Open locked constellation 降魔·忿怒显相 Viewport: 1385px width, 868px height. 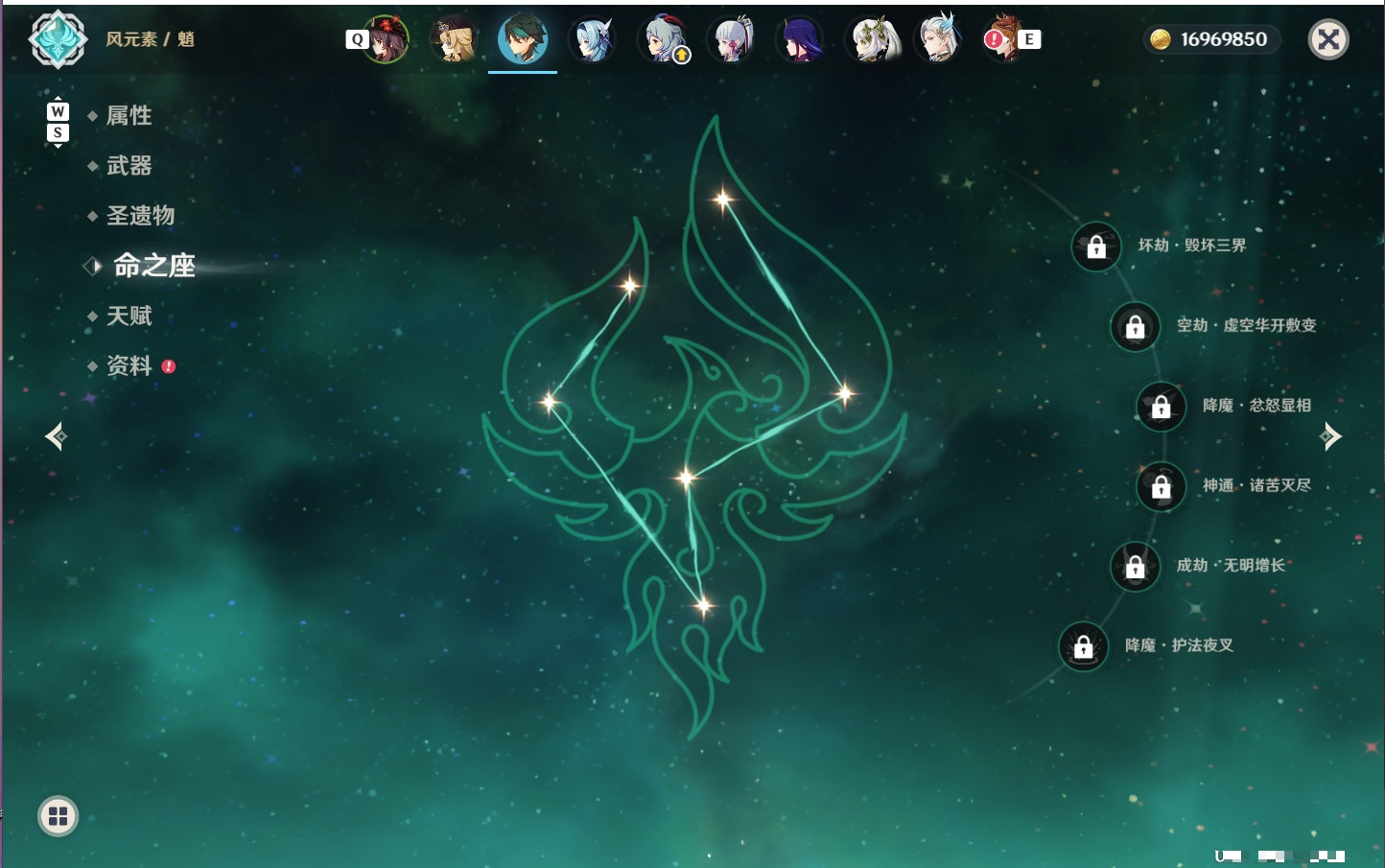point(1162,407)
